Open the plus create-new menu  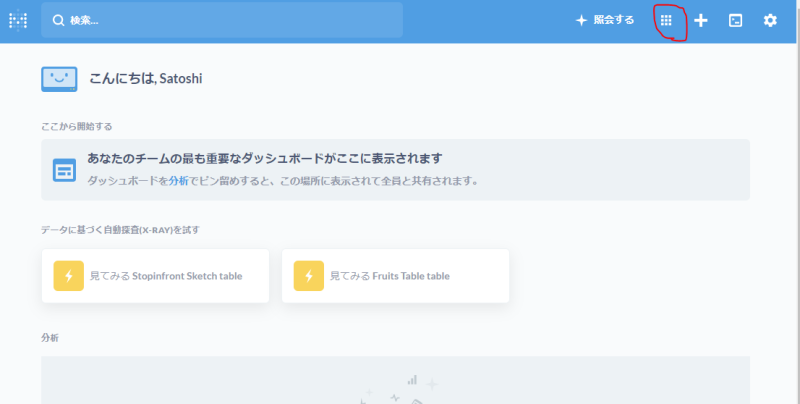pos(701,20)
